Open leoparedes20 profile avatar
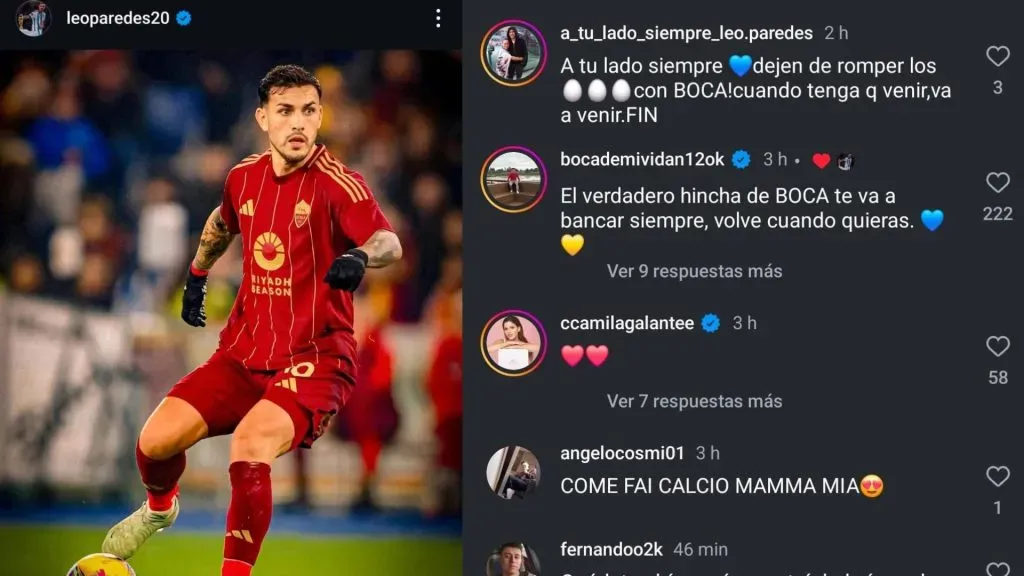 [x=33, y=18]
